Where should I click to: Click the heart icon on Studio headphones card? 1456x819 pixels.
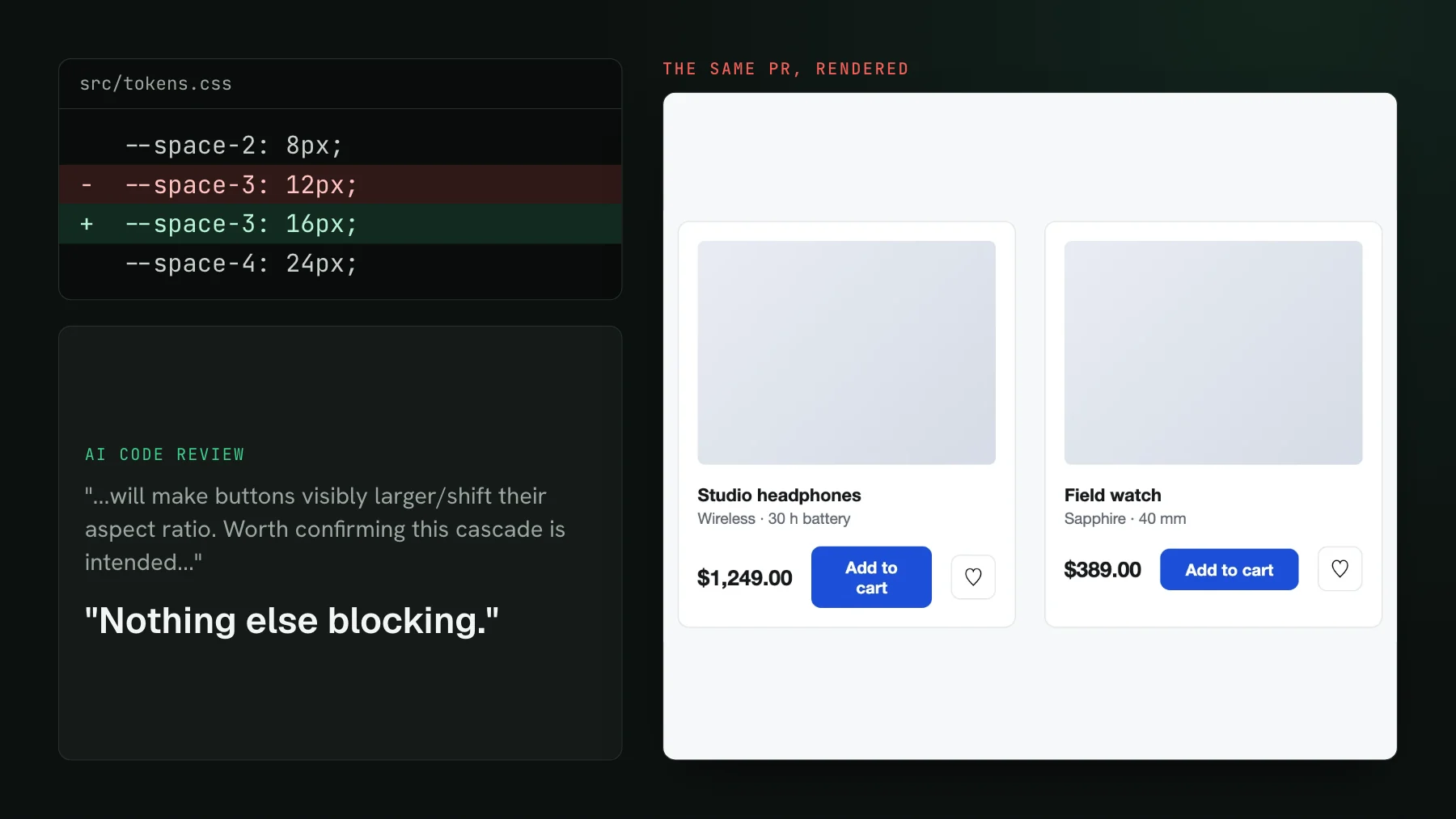coord(973,577)
